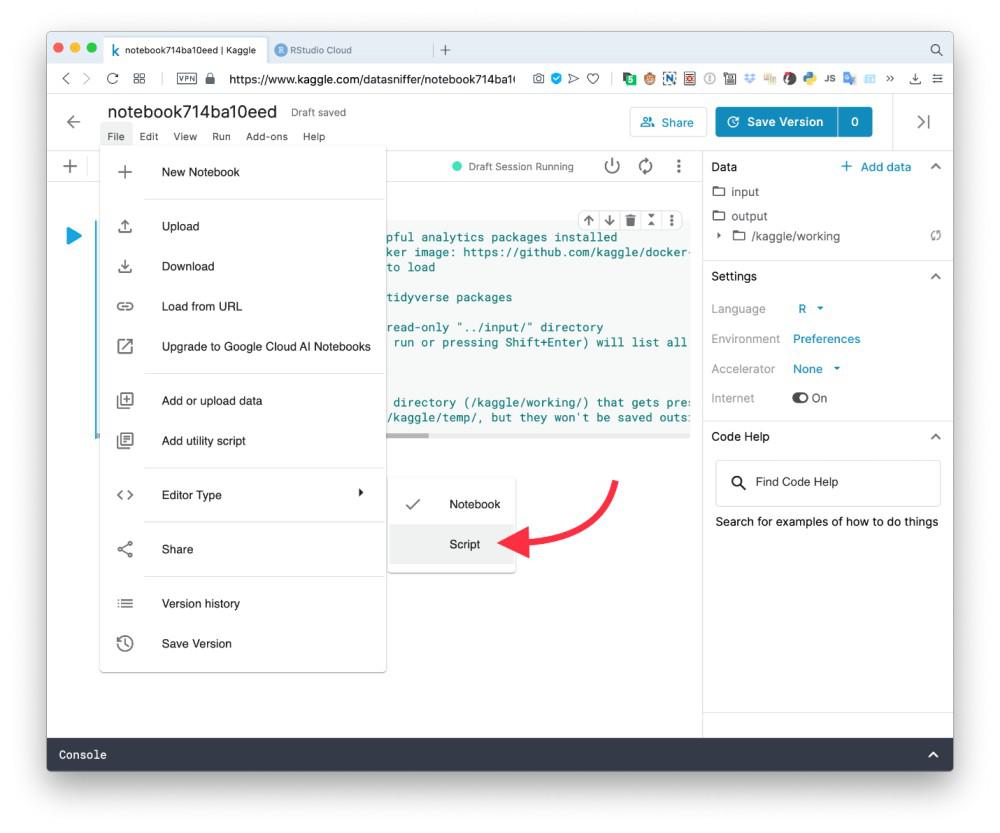1000x833 pixels.
Task: Choose Download in the File menu
Action: coord(243,267)
